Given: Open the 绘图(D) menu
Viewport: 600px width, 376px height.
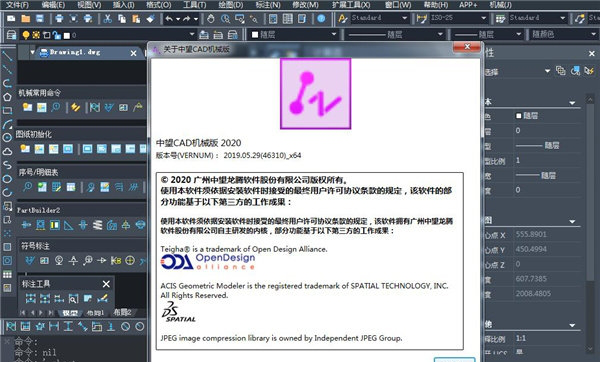Looking at the screenshot, I should (x=230, y=5).
